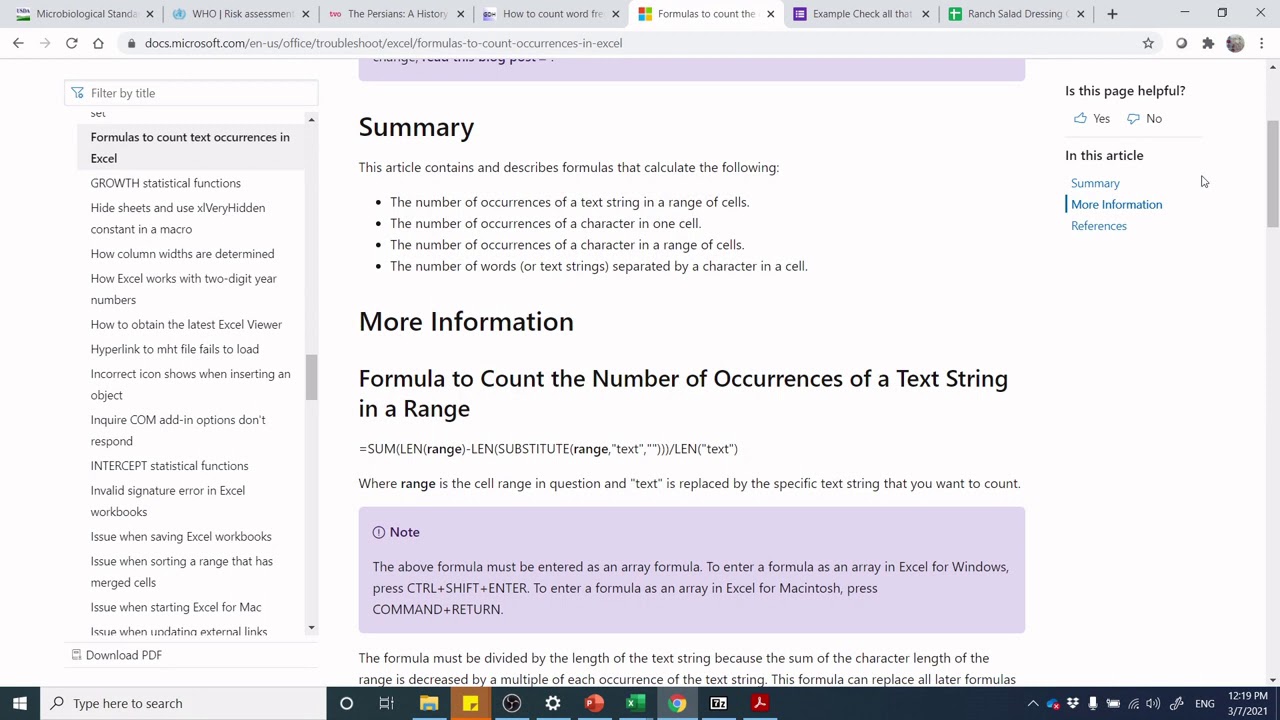Click the 'More Information' main heading
Viewport: 1280px width, 720px height.
[x=466, y=321]
